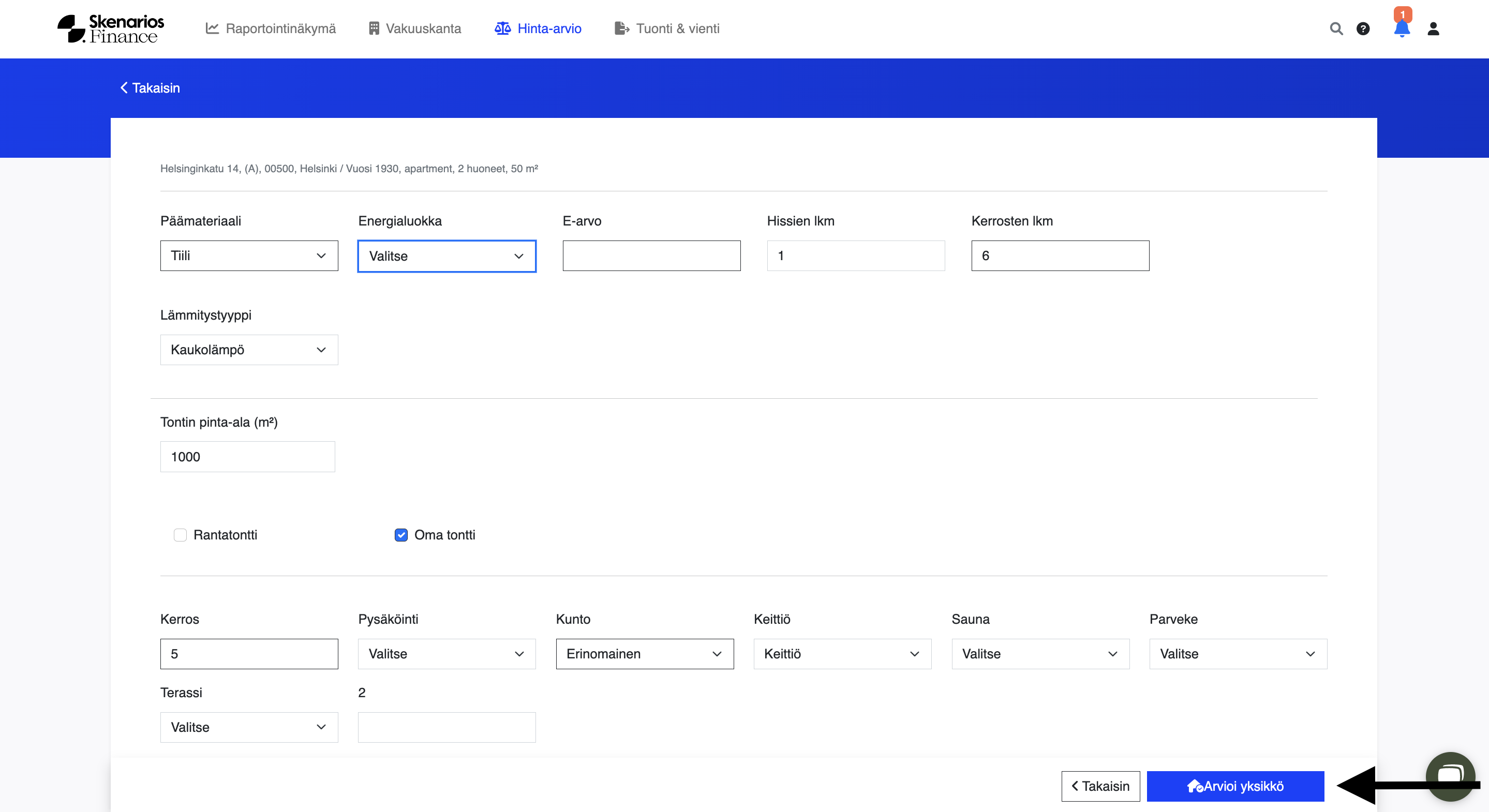The height and width of the screenshot is (812, 1489).
Task: Enable the Rantatontti checkbox
Action: click(x=181, y=535)
